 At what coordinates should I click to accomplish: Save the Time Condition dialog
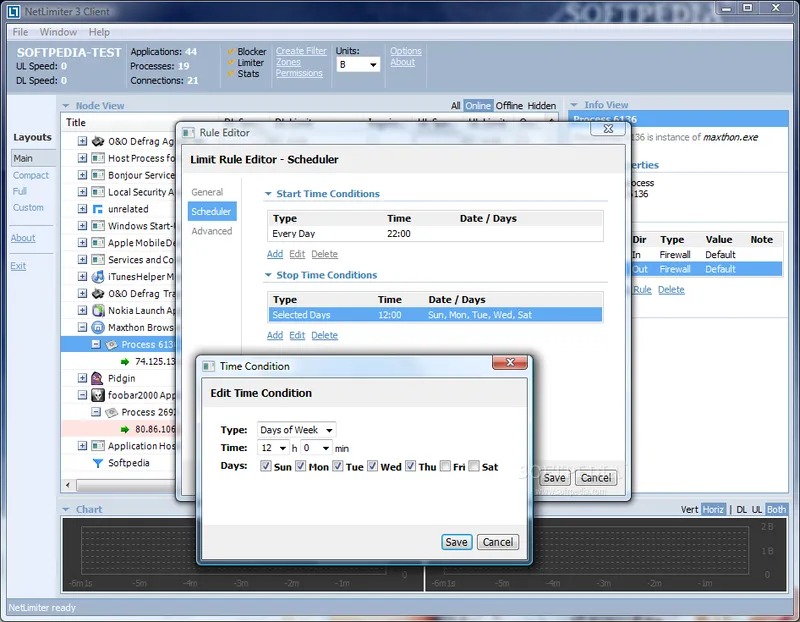click(456, 542)
